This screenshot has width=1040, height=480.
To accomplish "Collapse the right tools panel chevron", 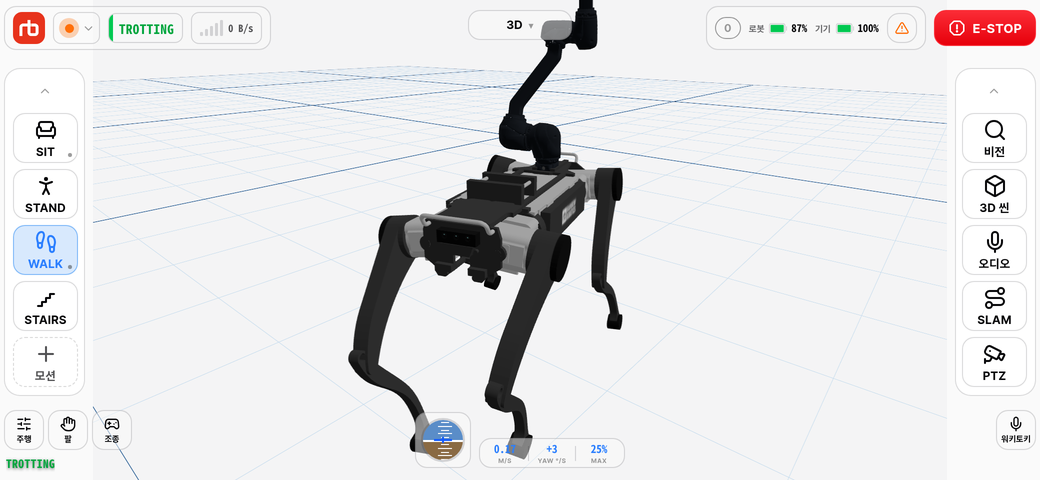I will (x=994, y=91).
